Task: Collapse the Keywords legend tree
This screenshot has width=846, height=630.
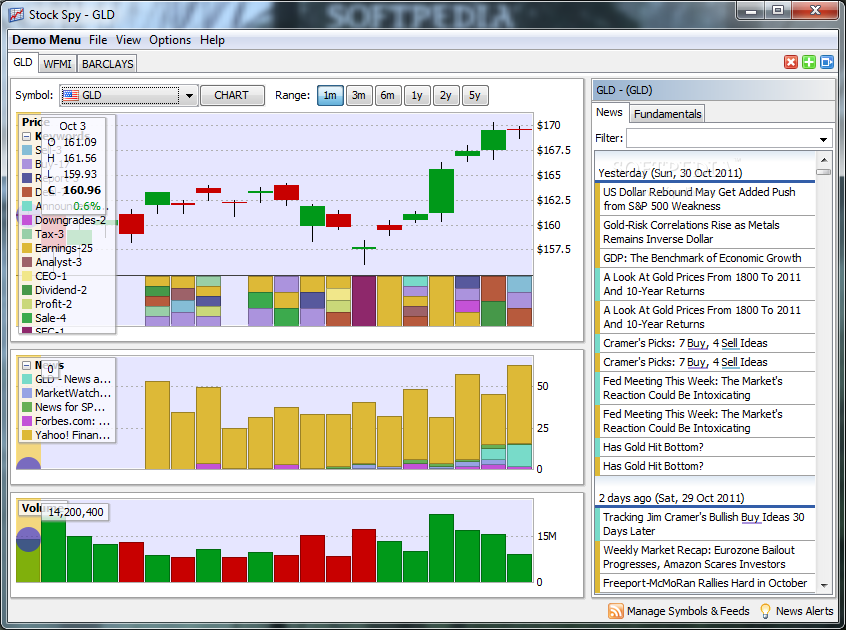Action: pos(26,136)
